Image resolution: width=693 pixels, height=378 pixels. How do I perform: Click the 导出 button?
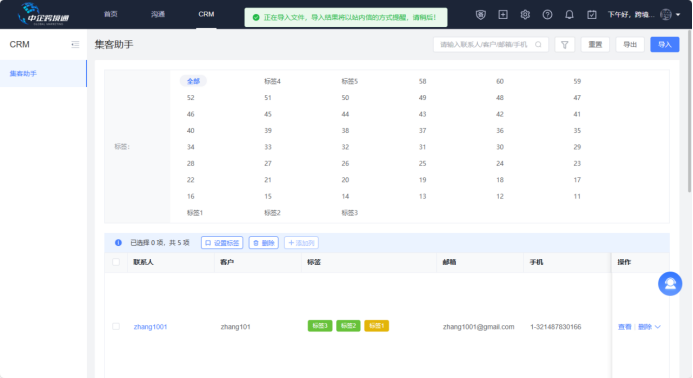(x=630, y=44)
